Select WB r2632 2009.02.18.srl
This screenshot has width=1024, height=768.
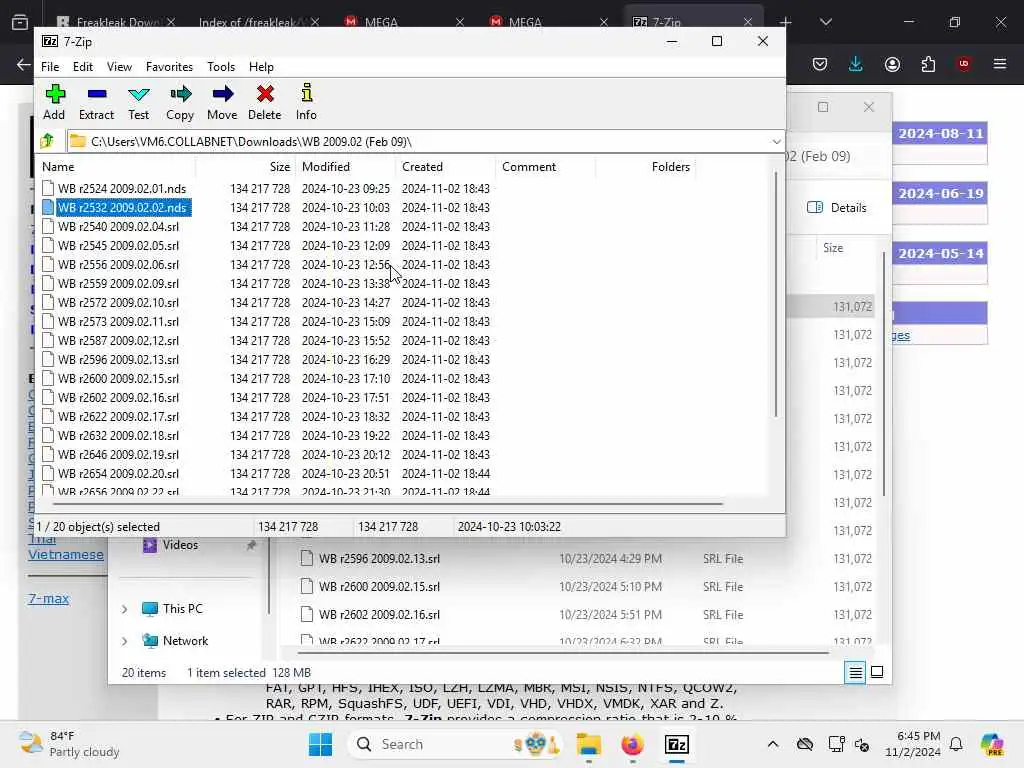tap(118, 436)
